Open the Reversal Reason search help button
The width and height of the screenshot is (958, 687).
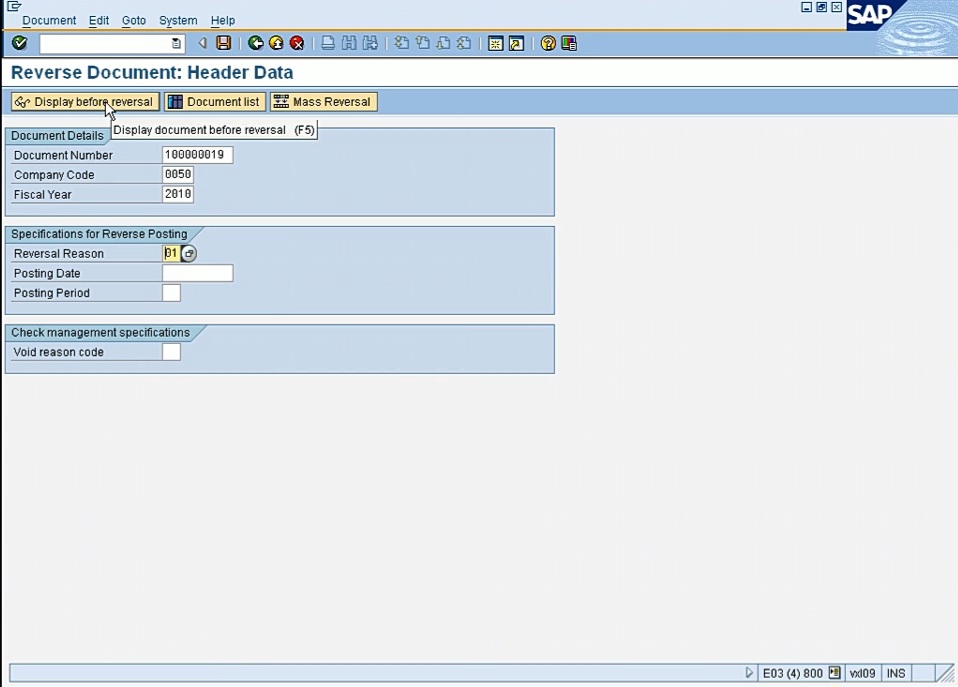(x=189, y=253)
